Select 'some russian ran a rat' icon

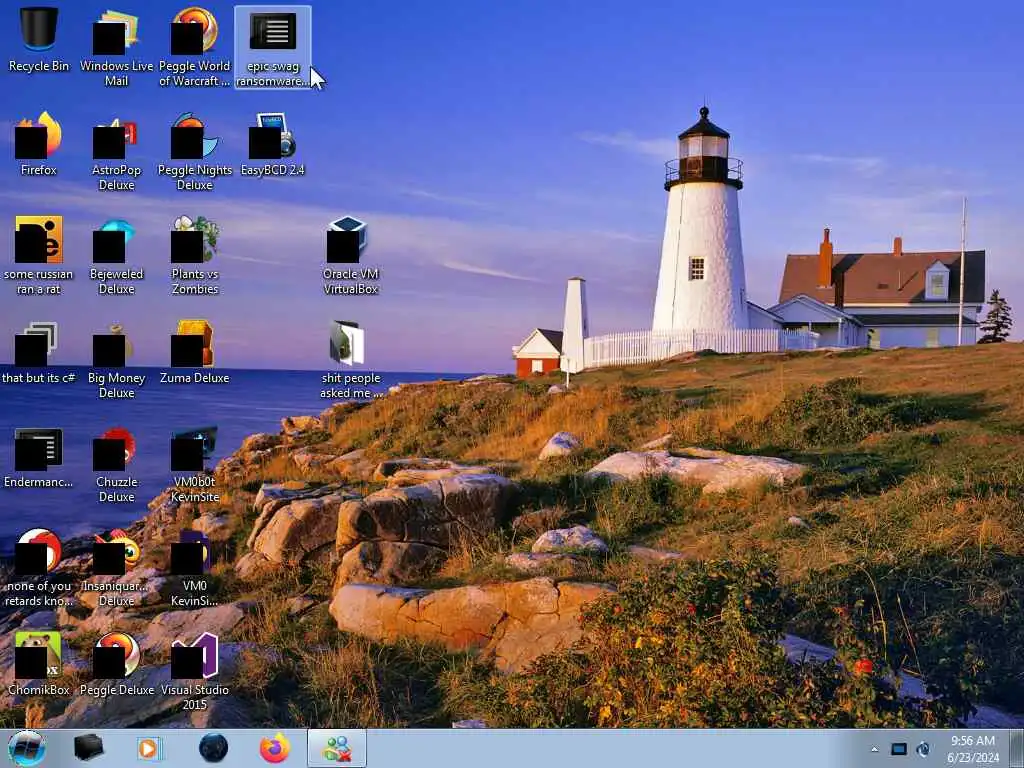[x=39, y=255]
